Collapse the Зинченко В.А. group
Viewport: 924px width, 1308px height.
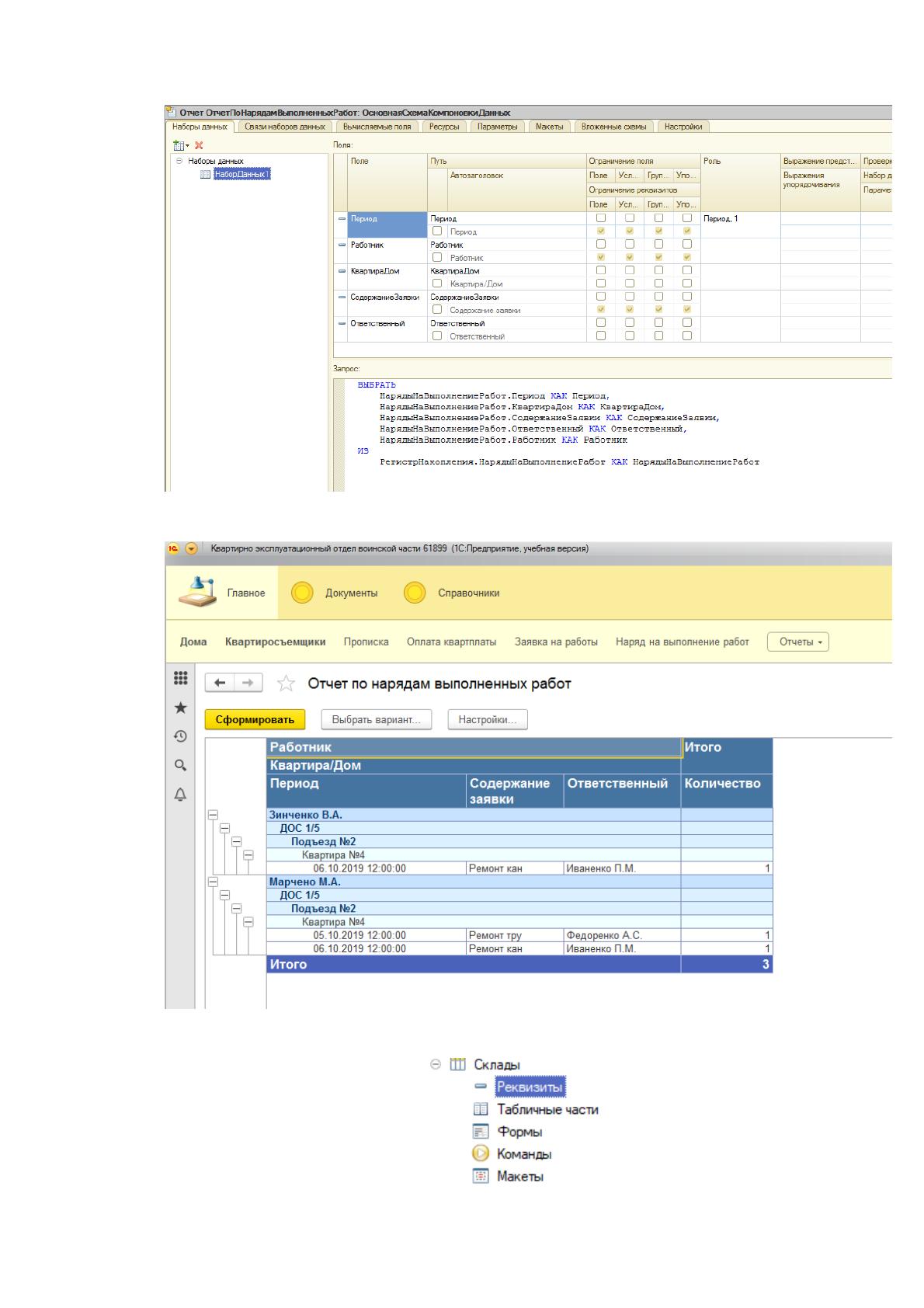213,815
